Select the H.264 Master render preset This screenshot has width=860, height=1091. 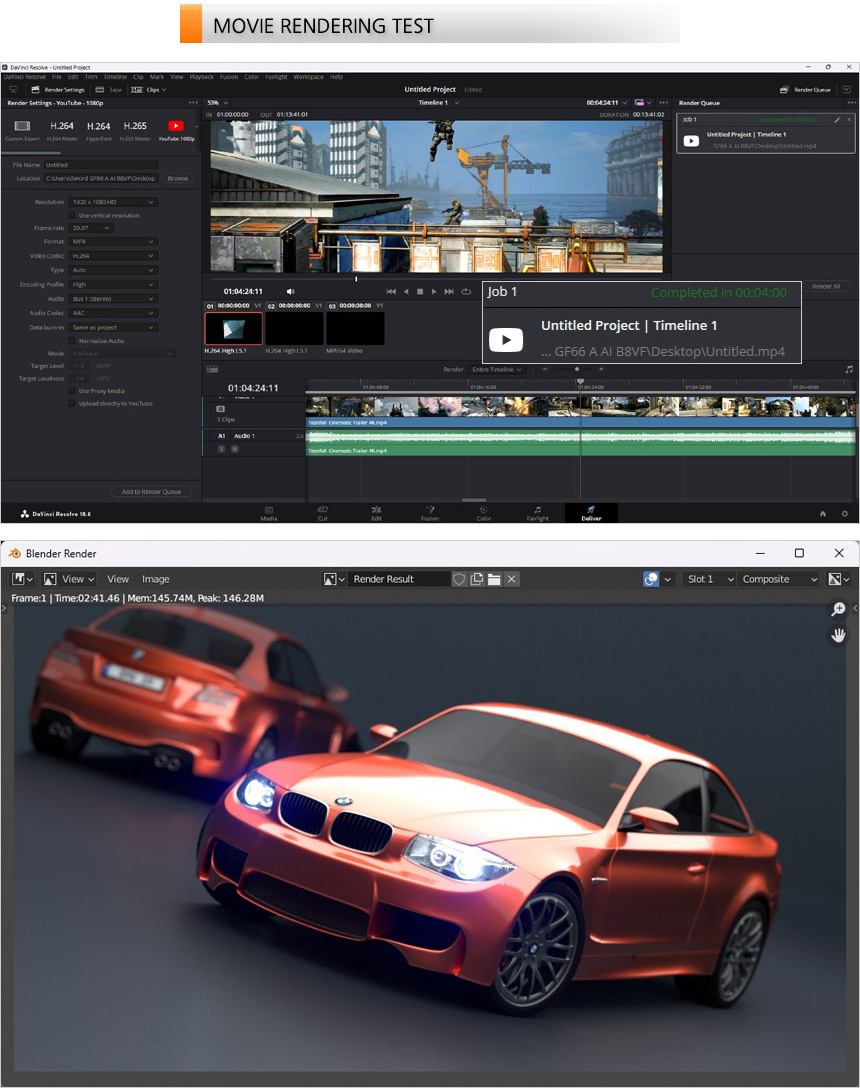[62, 129]
